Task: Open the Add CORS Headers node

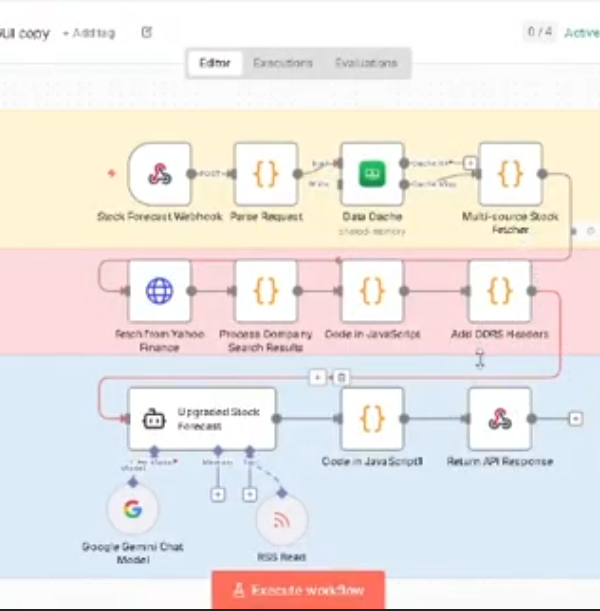Action: [x=500, y=291]
